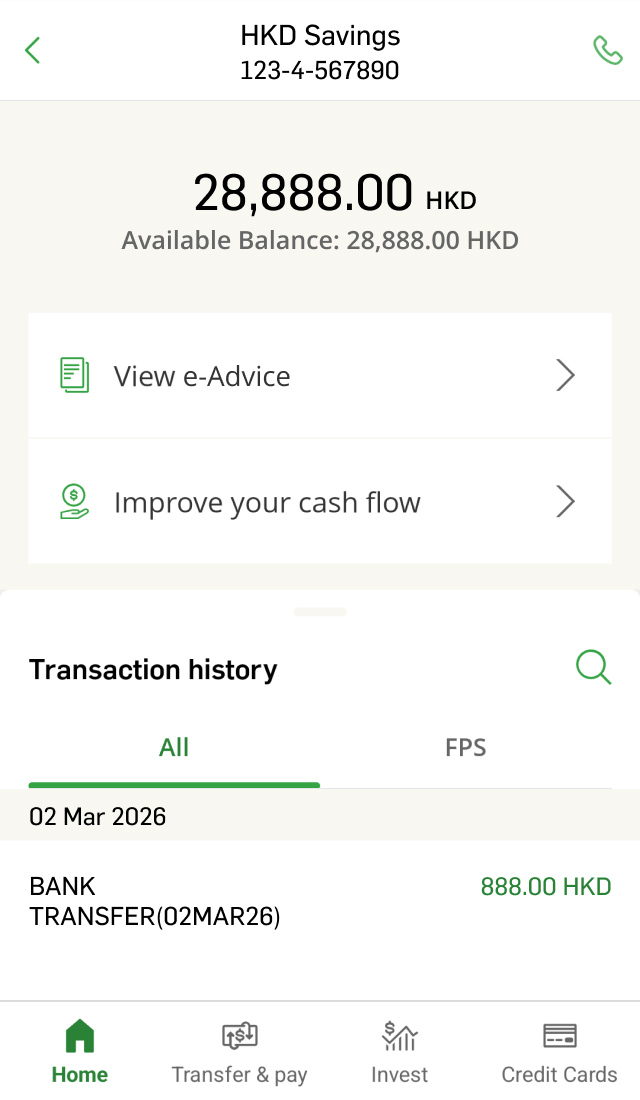The image size is (640, 1100).
Task: Tap the Home house icon
Action: 80,1037
